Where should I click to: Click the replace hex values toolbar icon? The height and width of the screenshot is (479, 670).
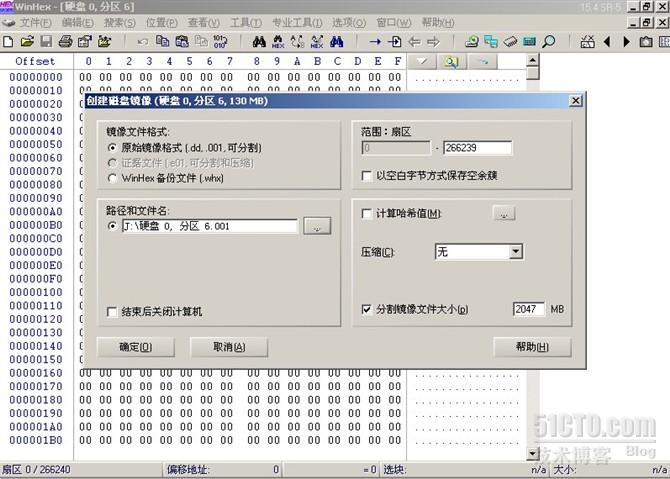tap(317, 41)
